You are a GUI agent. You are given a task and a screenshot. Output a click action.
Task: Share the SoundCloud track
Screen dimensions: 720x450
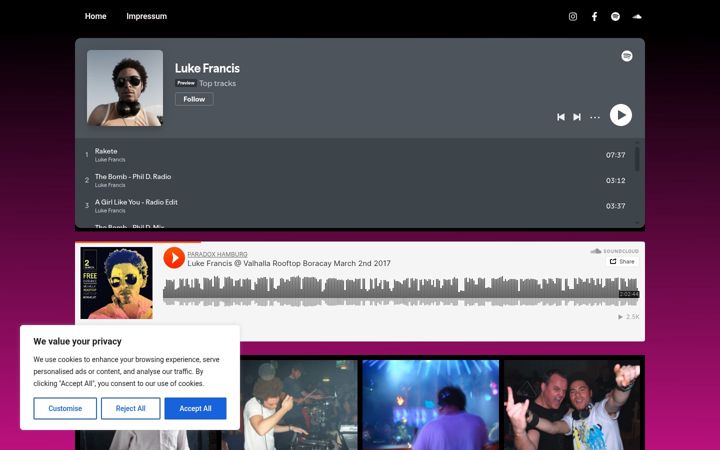click(622, 262)
